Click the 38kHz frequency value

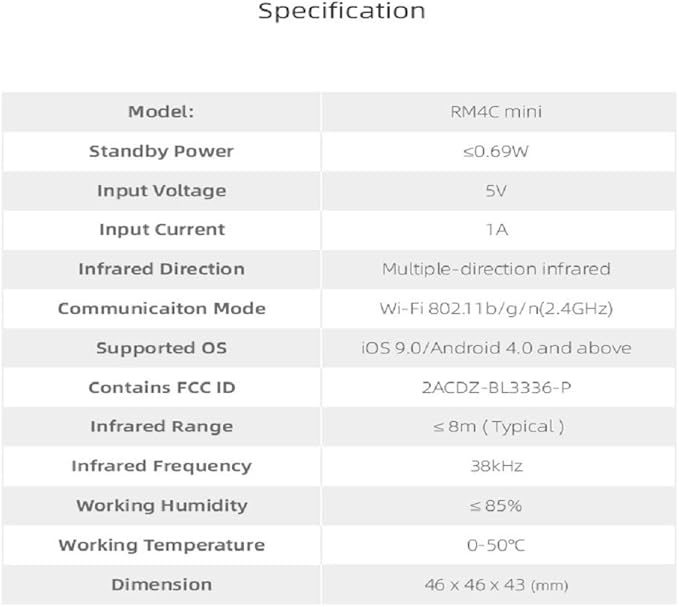496,466
